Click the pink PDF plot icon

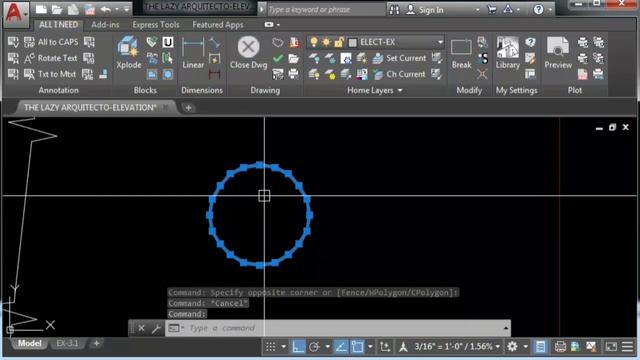[583, 74]
